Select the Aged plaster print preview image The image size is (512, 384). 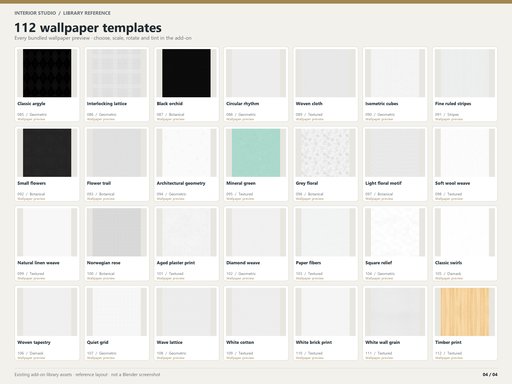pyautogui.click(x=186, y=232)
